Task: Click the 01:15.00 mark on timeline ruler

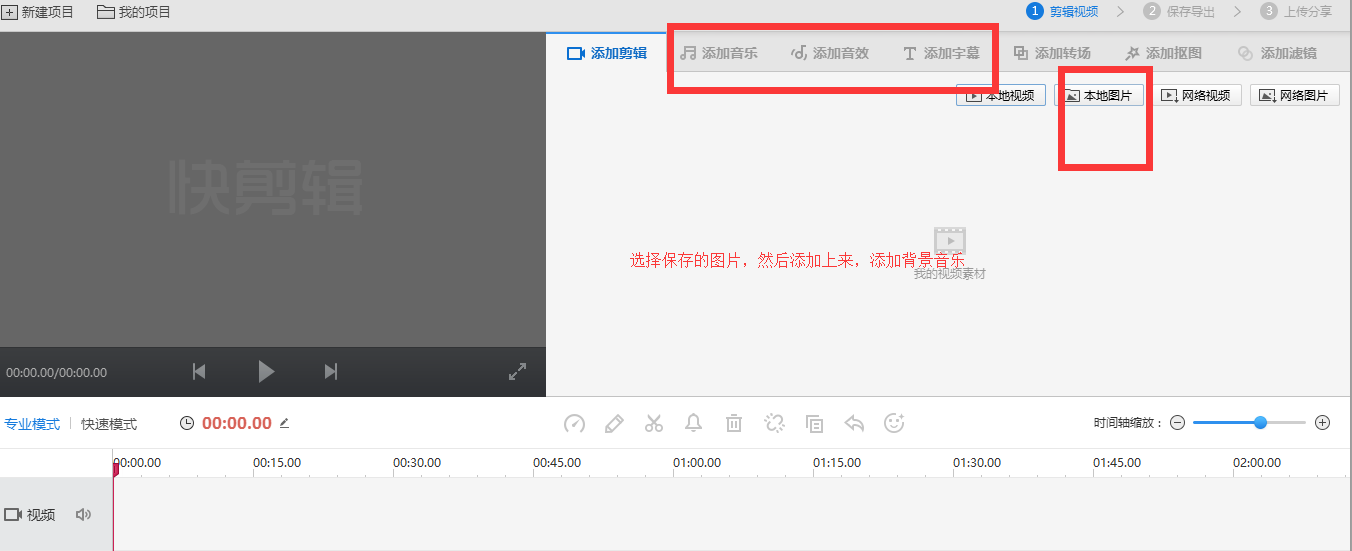Action: [837, 463]
